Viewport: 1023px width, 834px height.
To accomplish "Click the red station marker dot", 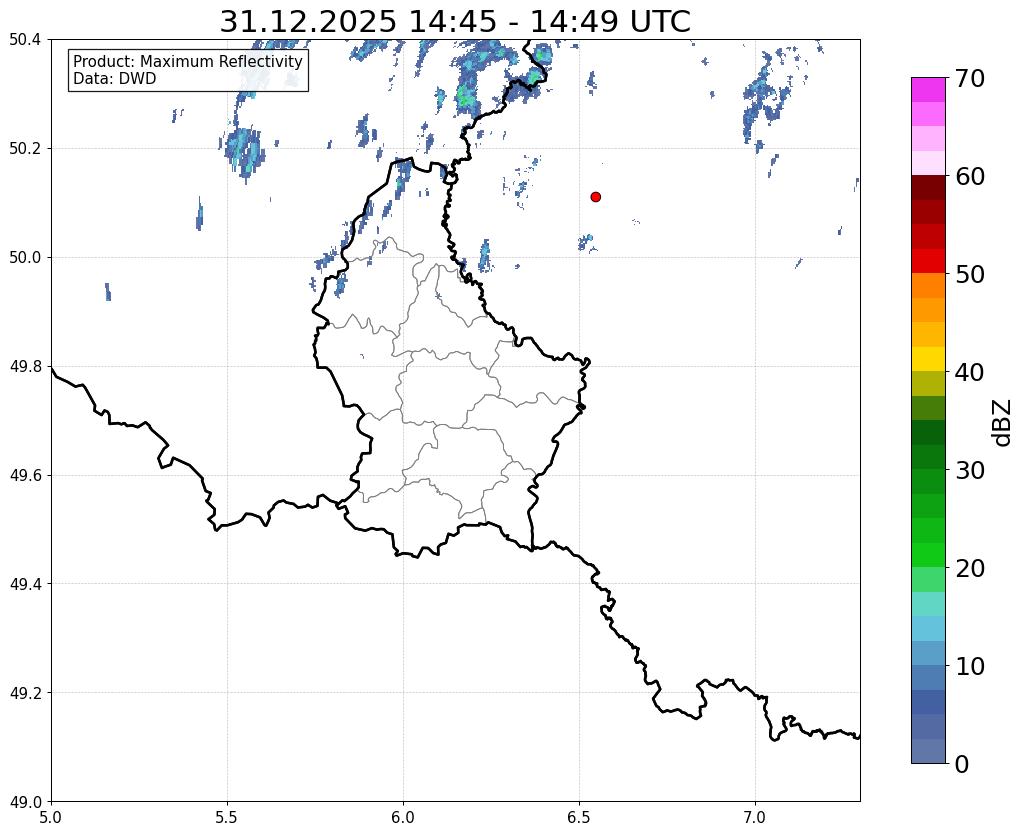I will (x=595, y=197).
